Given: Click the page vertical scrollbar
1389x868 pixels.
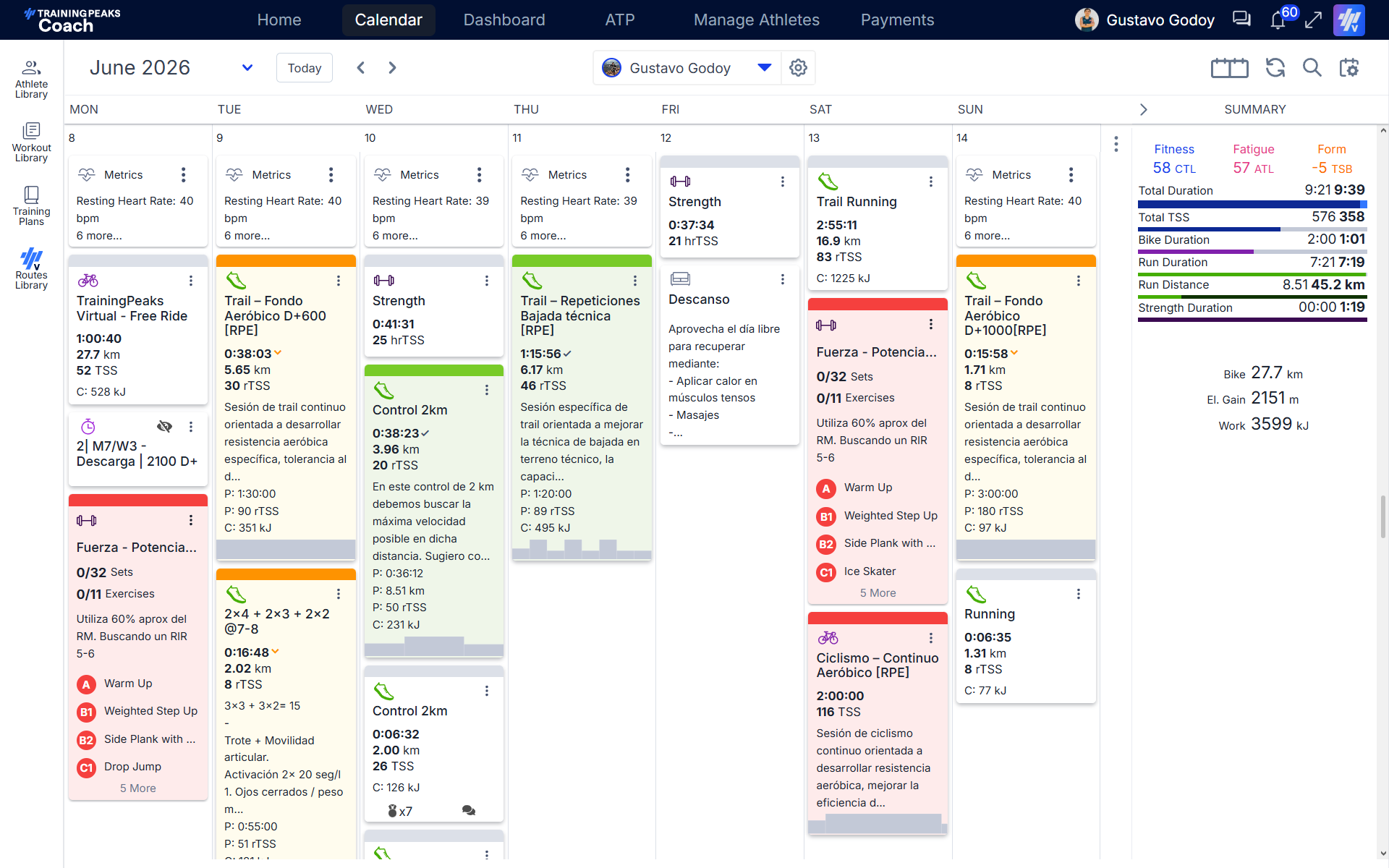Looking at the screenshot, I should pyautogui.click(x=1383, y=516).
